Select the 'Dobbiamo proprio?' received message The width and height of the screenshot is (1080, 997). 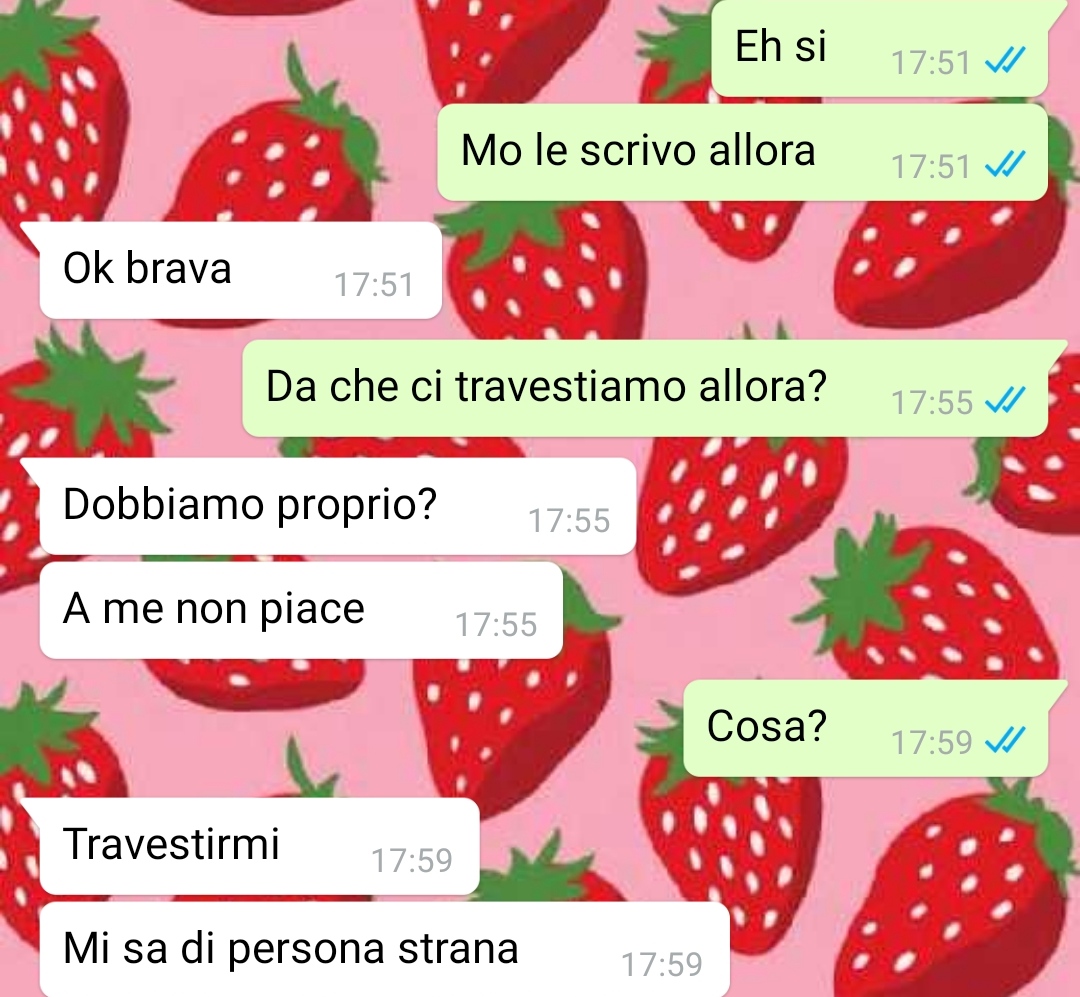click(x=338, y=506)
